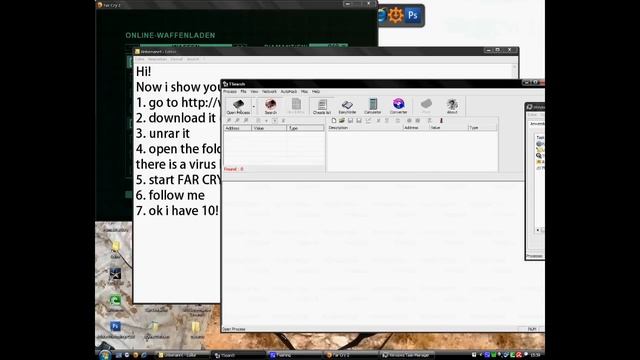
Task: Save the cheat table (first floppy icon)
Action: pyautogui.click(x=350, y=121)
